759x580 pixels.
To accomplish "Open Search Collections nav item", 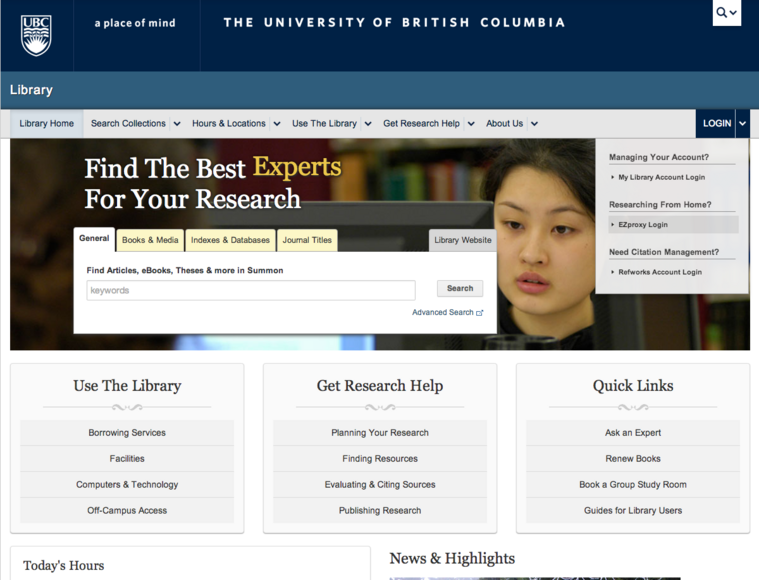I will point(128,123).
